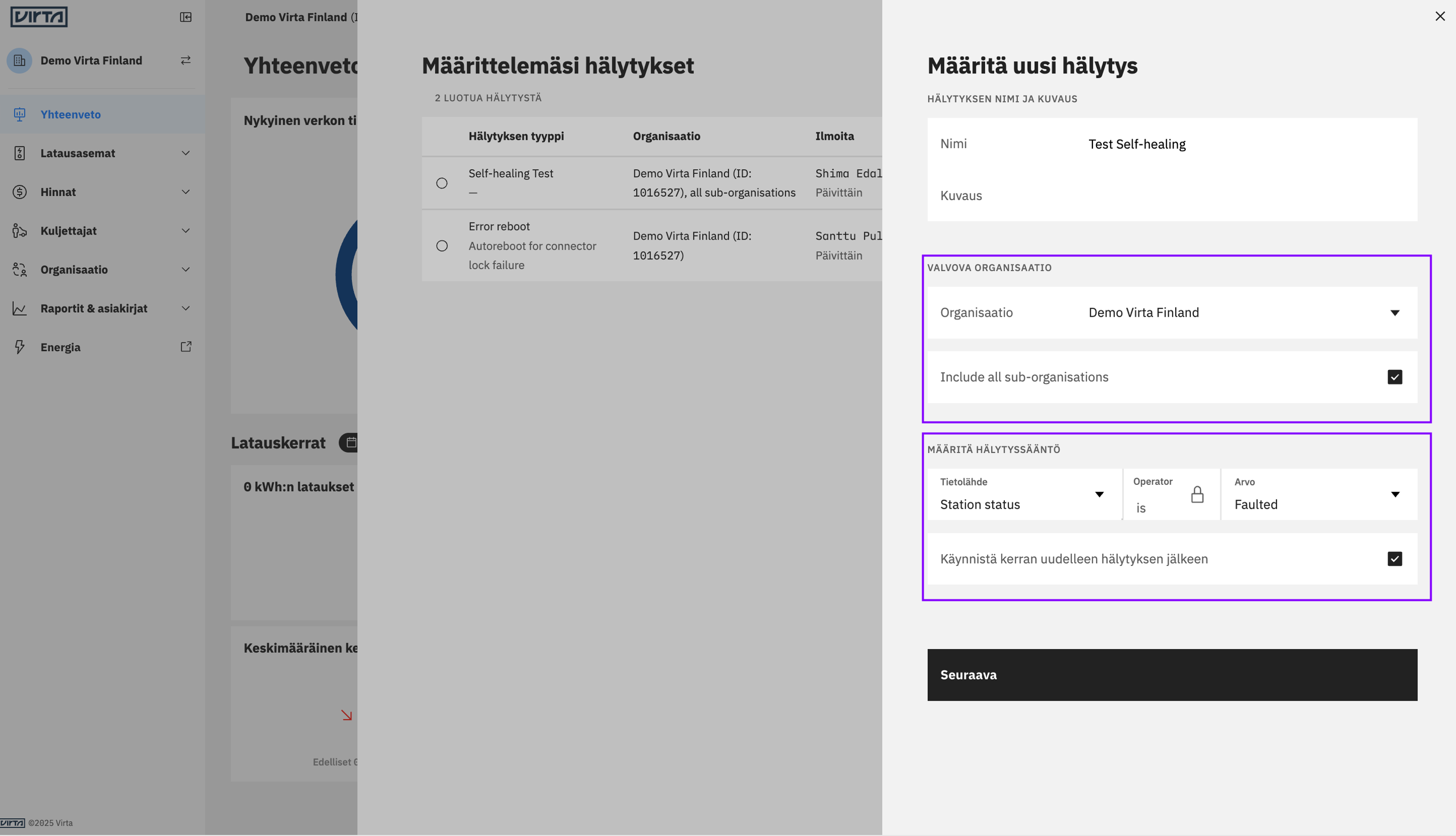Click the 'Error reboot' alert name

499,226
